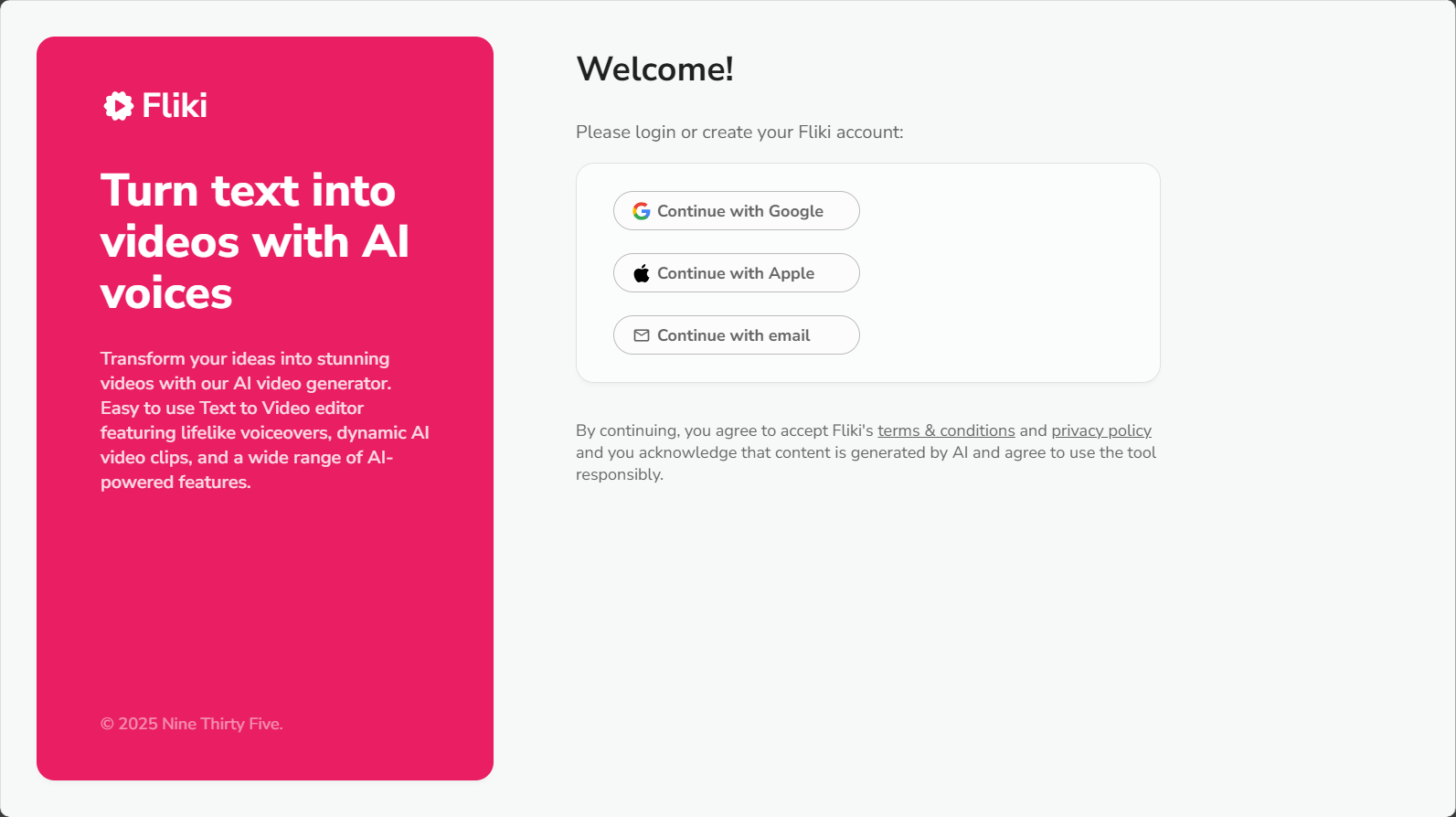Click empty space inside the white login card
The image size is (1456, 817).
click(1005, 274)
